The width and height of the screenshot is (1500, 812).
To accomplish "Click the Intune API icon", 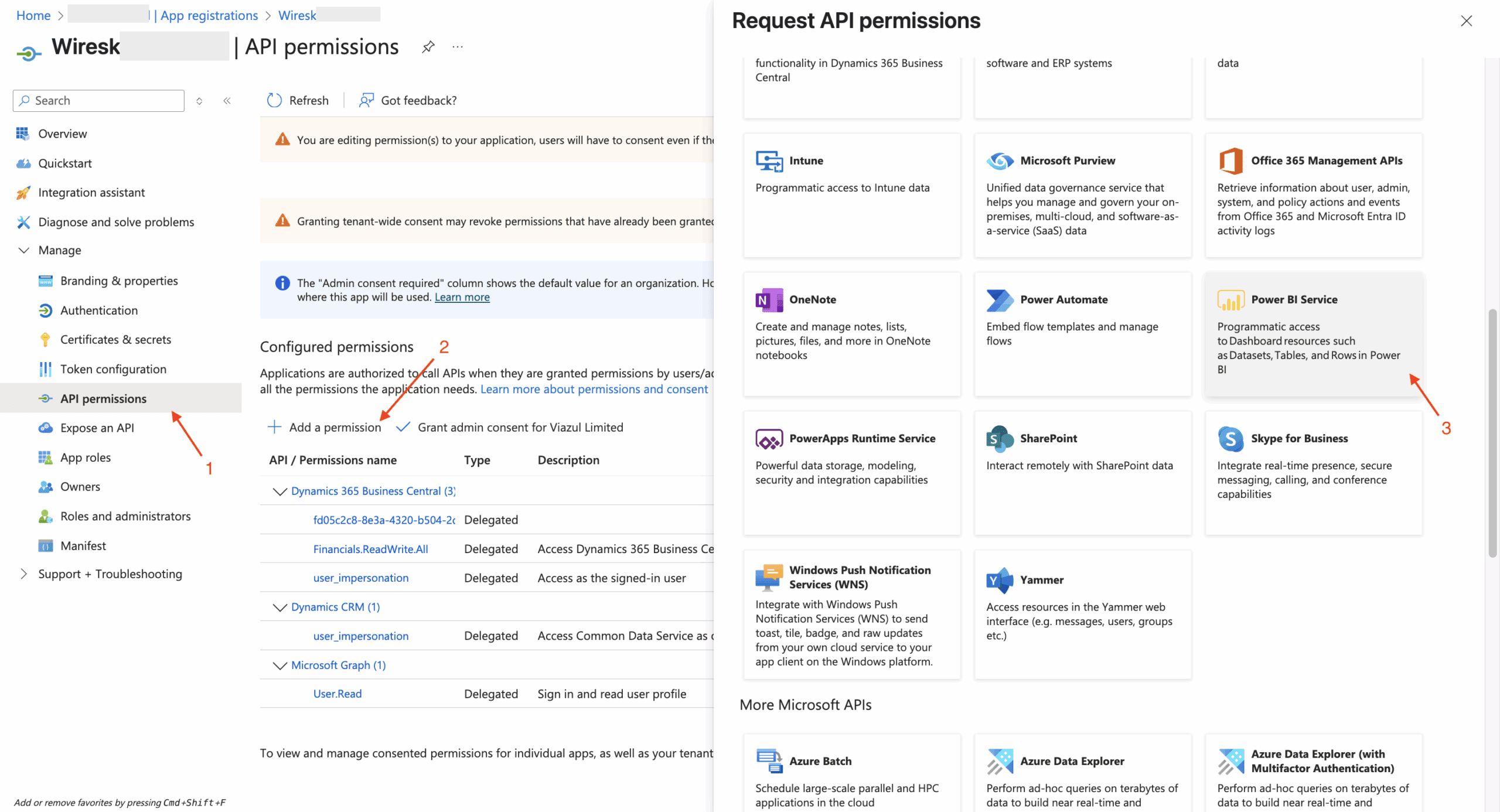I will [769, 161].
